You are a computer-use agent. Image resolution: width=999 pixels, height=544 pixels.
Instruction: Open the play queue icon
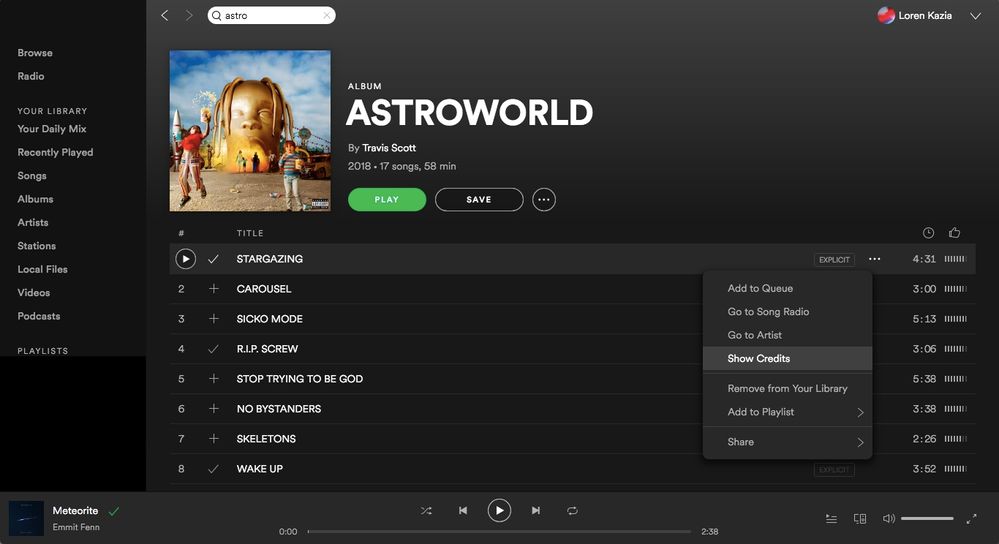point(831,519)
